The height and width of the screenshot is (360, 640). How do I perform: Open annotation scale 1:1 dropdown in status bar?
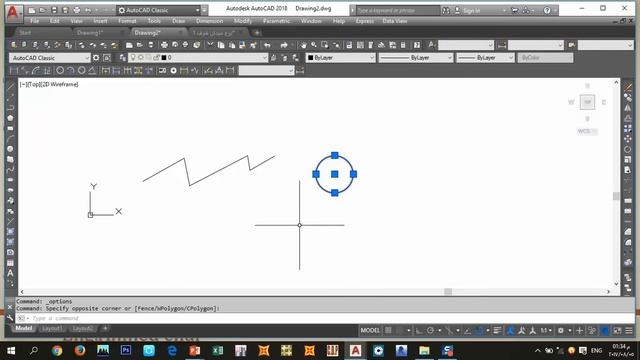tap(546, 331)
